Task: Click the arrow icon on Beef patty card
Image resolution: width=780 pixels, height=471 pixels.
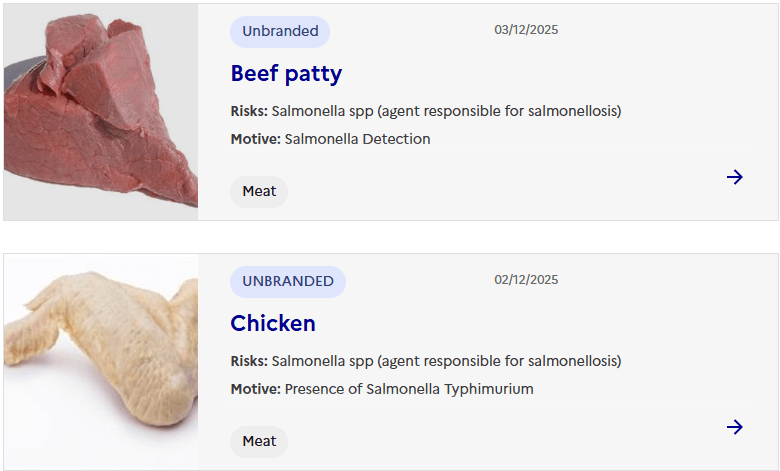Action: coord(735,177)
